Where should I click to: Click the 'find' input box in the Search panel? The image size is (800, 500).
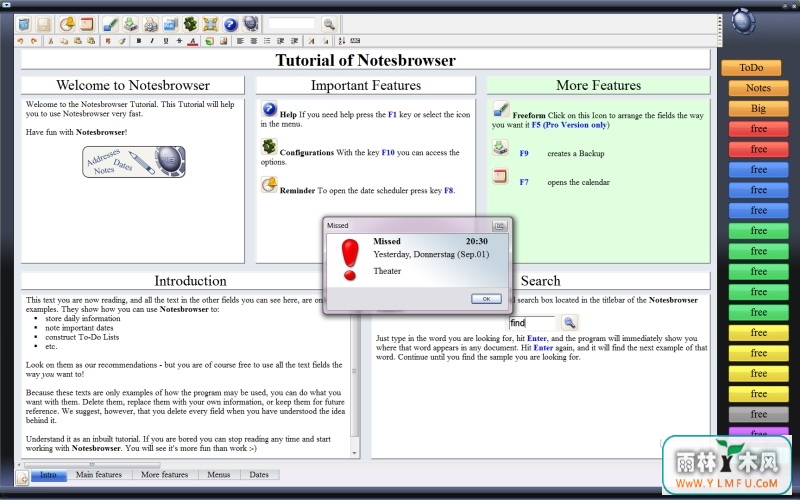532,322
